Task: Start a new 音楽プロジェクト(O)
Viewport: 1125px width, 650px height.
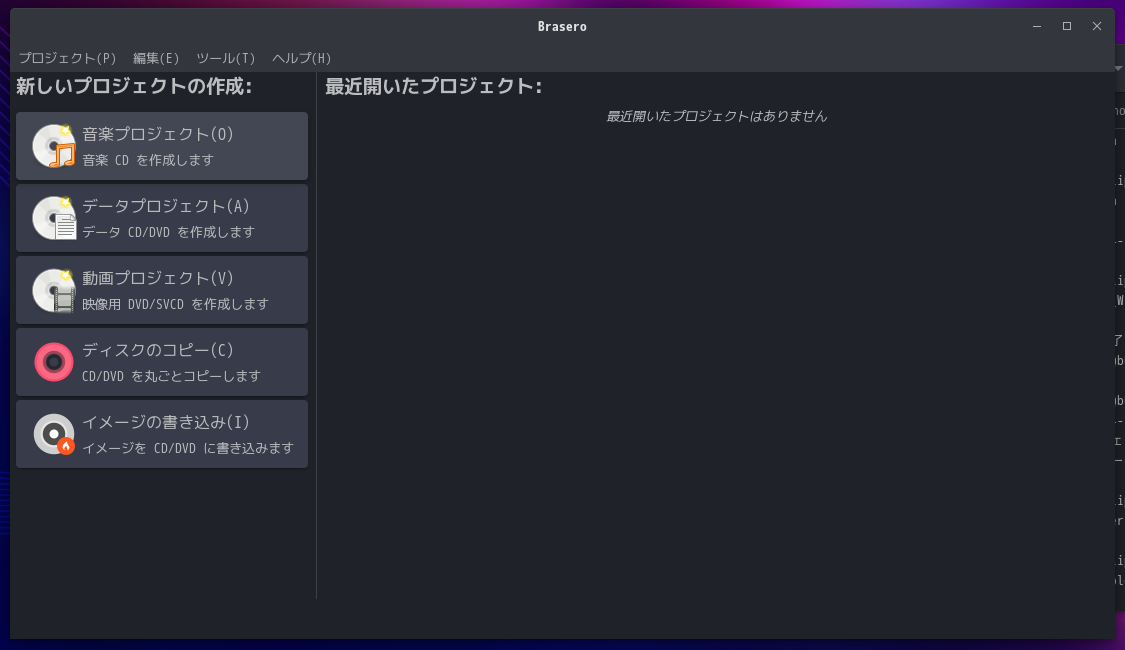Action: (x=162, y=146)
